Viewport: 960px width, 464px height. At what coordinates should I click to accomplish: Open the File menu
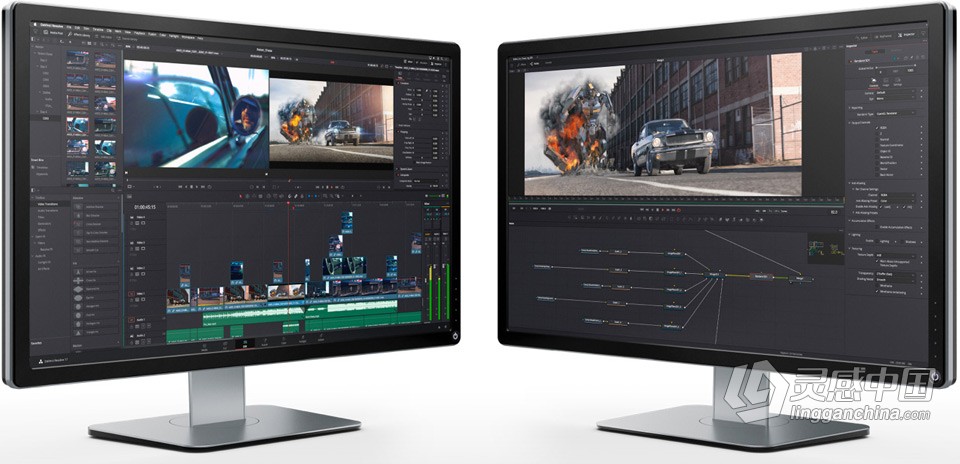pos(69,27)
